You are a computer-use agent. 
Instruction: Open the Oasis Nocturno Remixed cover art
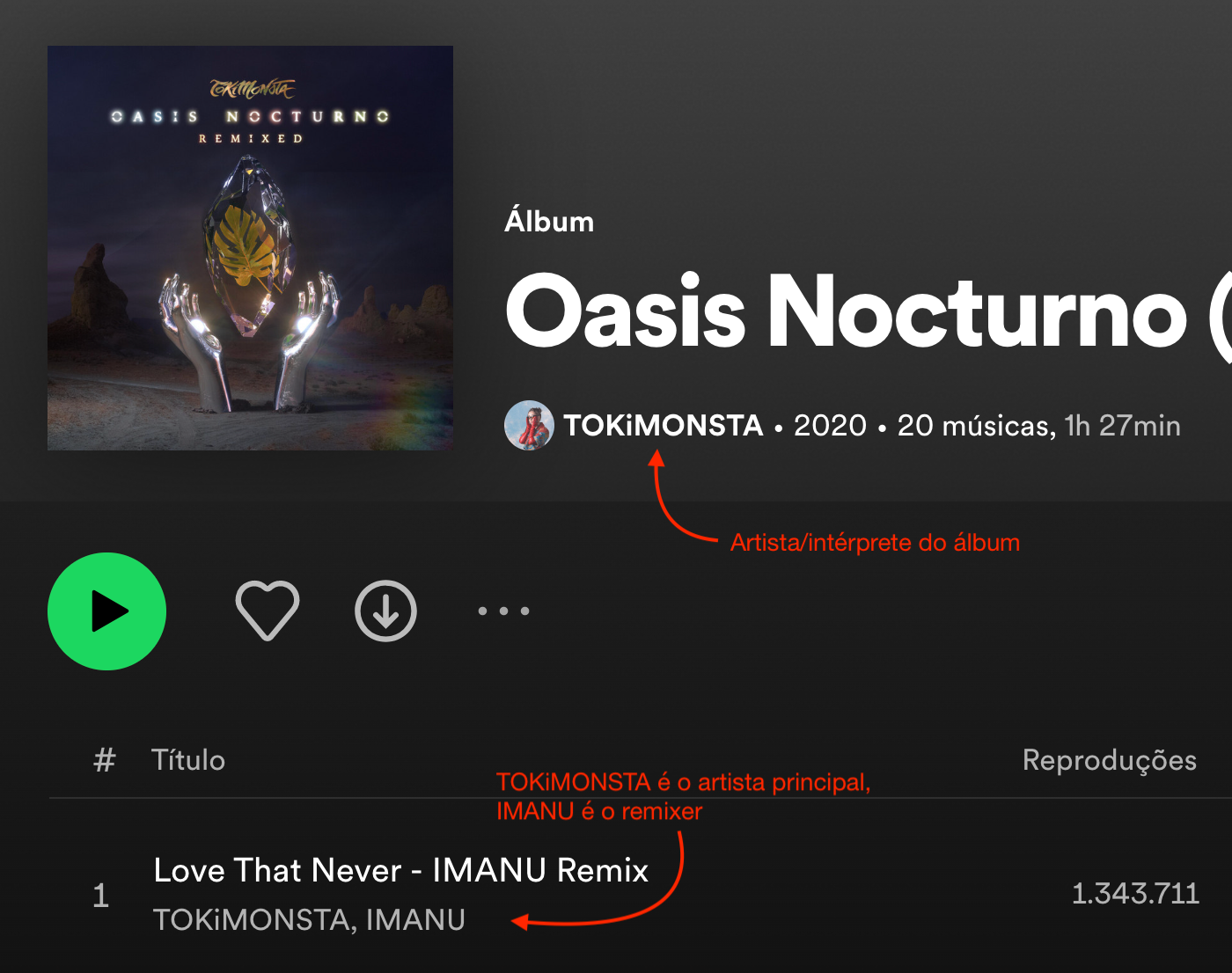coord(250,248)
